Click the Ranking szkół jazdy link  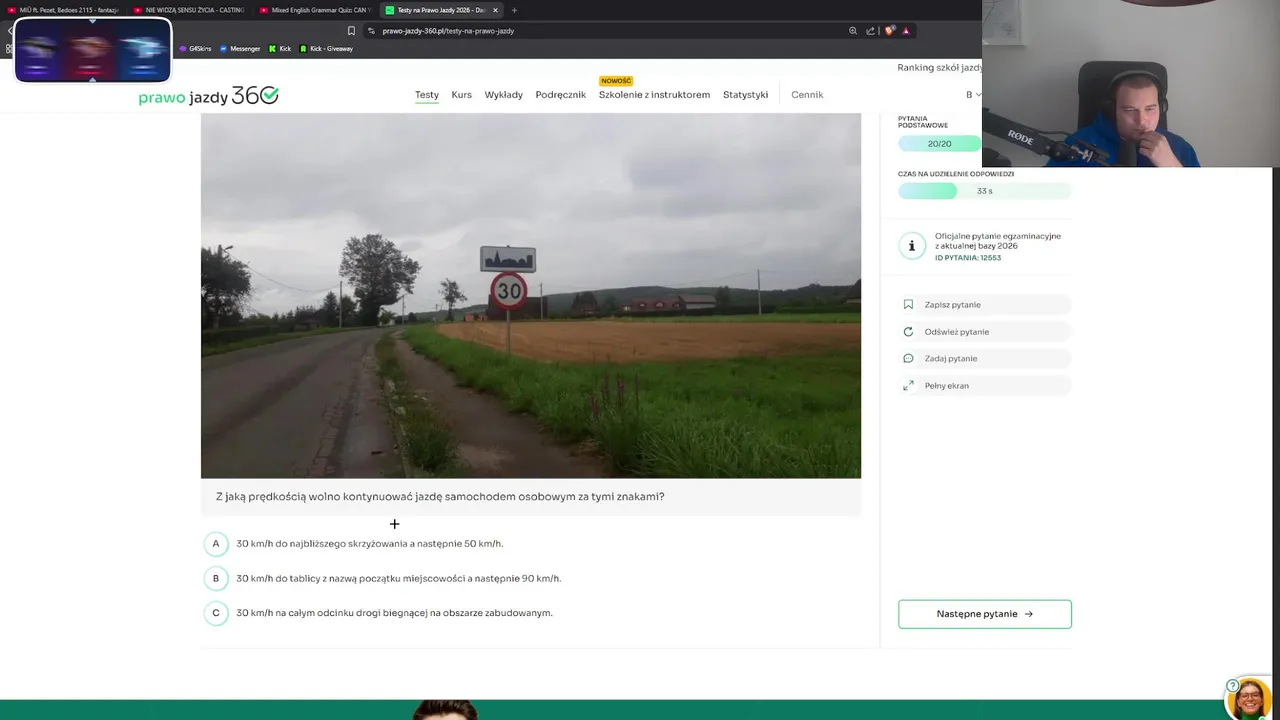(x=939, y=67)
